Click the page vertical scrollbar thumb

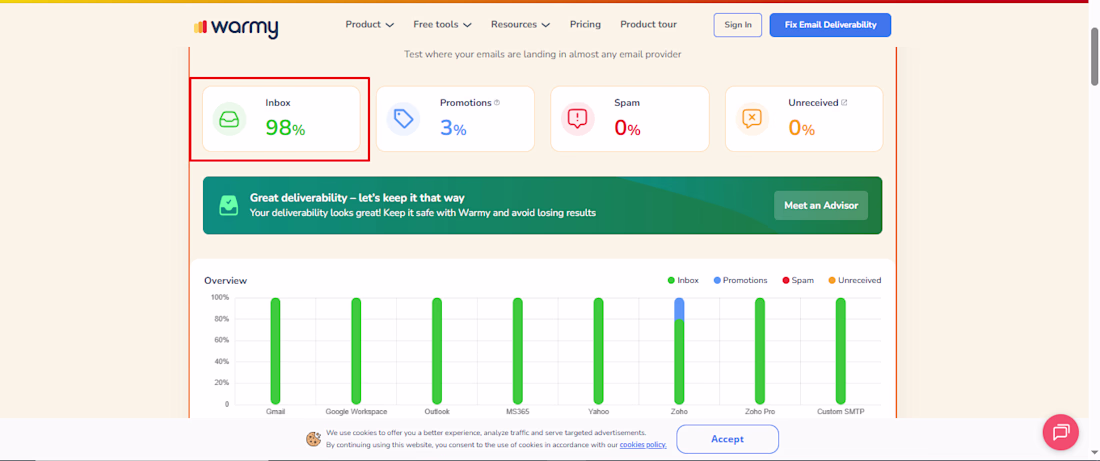[1094, 56]
